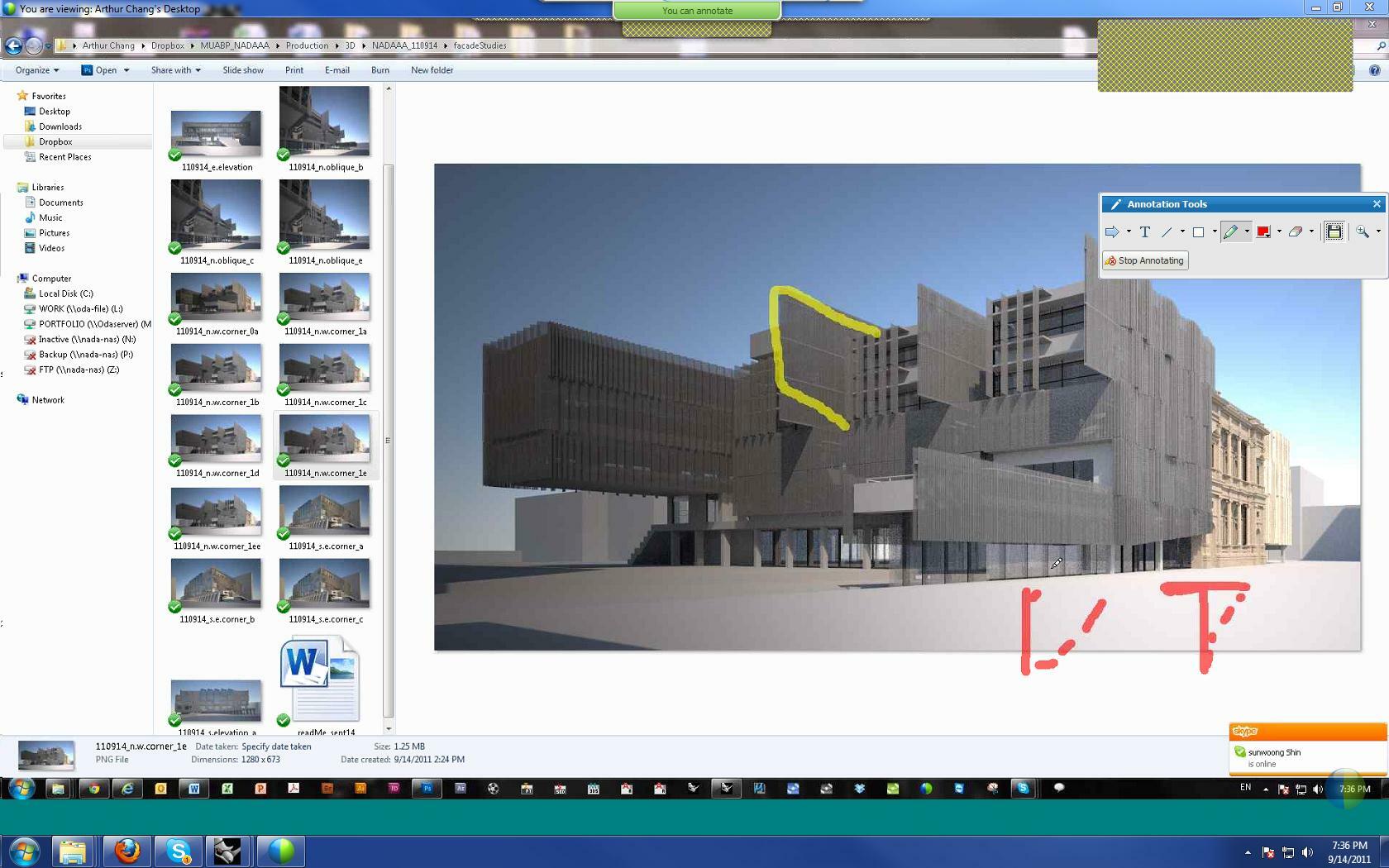Select Desktop in Favorites
Screen dimensions: 1389x868
pyautogui.click(x=55, y=112)
